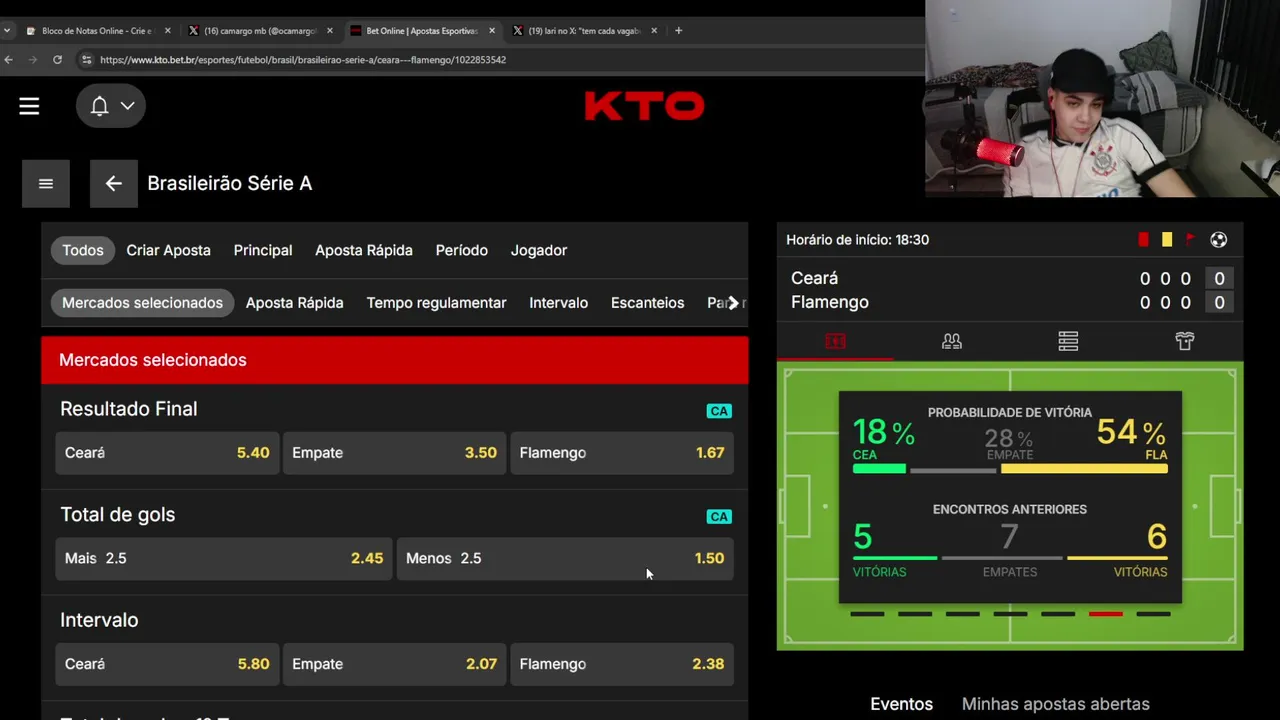
Task: Click CA badge next to Total de gols
Action: click(719, 517)
